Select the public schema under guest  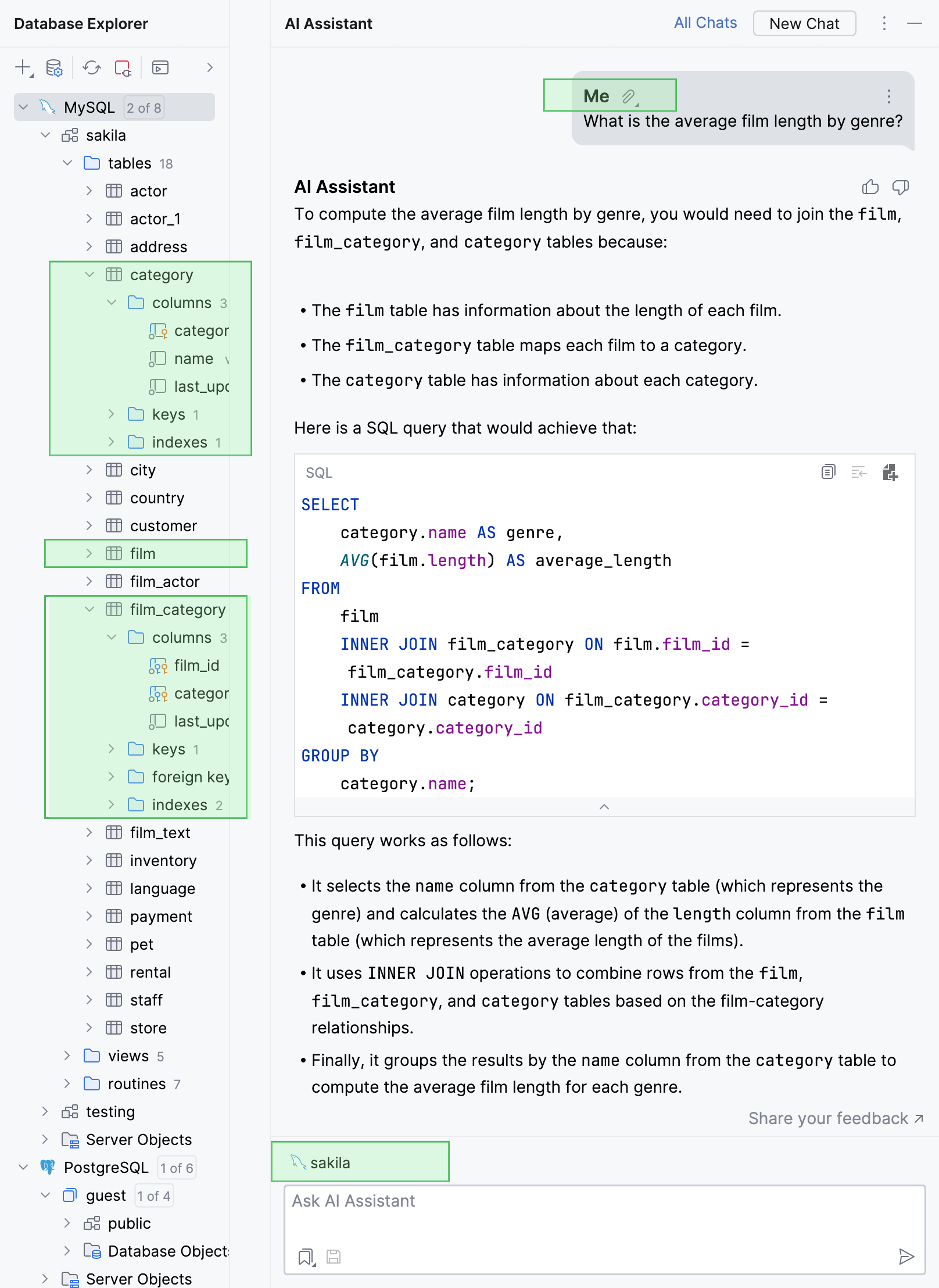click(129, 1223)
